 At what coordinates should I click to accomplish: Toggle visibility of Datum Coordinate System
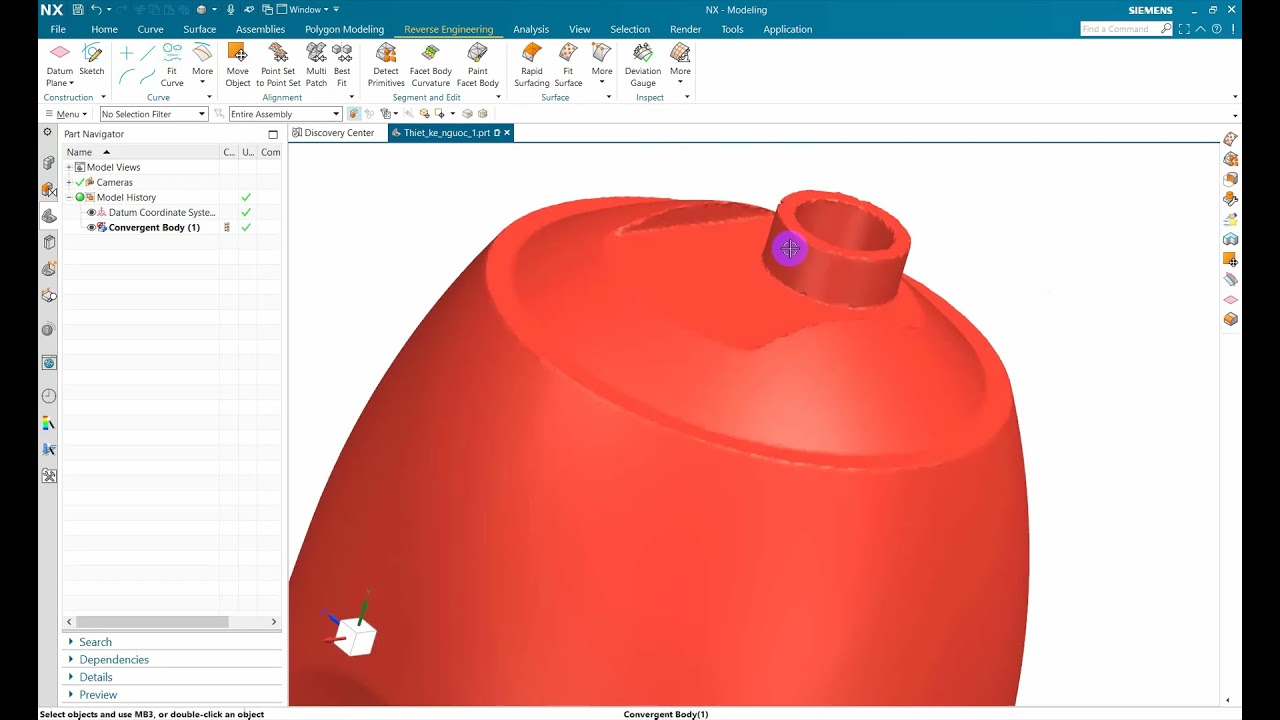point(92,212)
